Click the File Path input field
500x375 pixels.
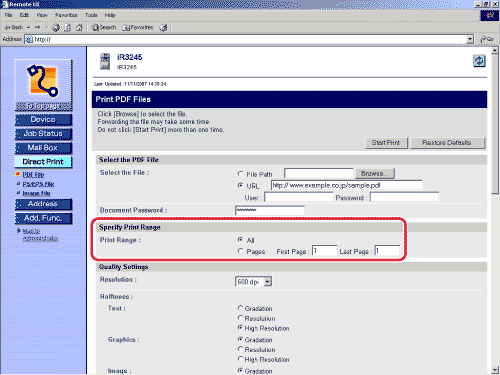click(319, 174)
